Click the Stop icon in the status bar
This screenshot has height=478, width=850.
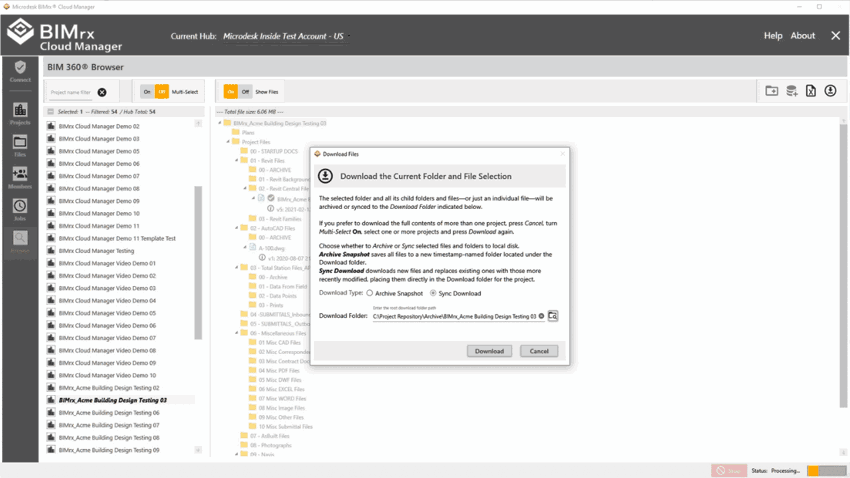tap(729, 470)
